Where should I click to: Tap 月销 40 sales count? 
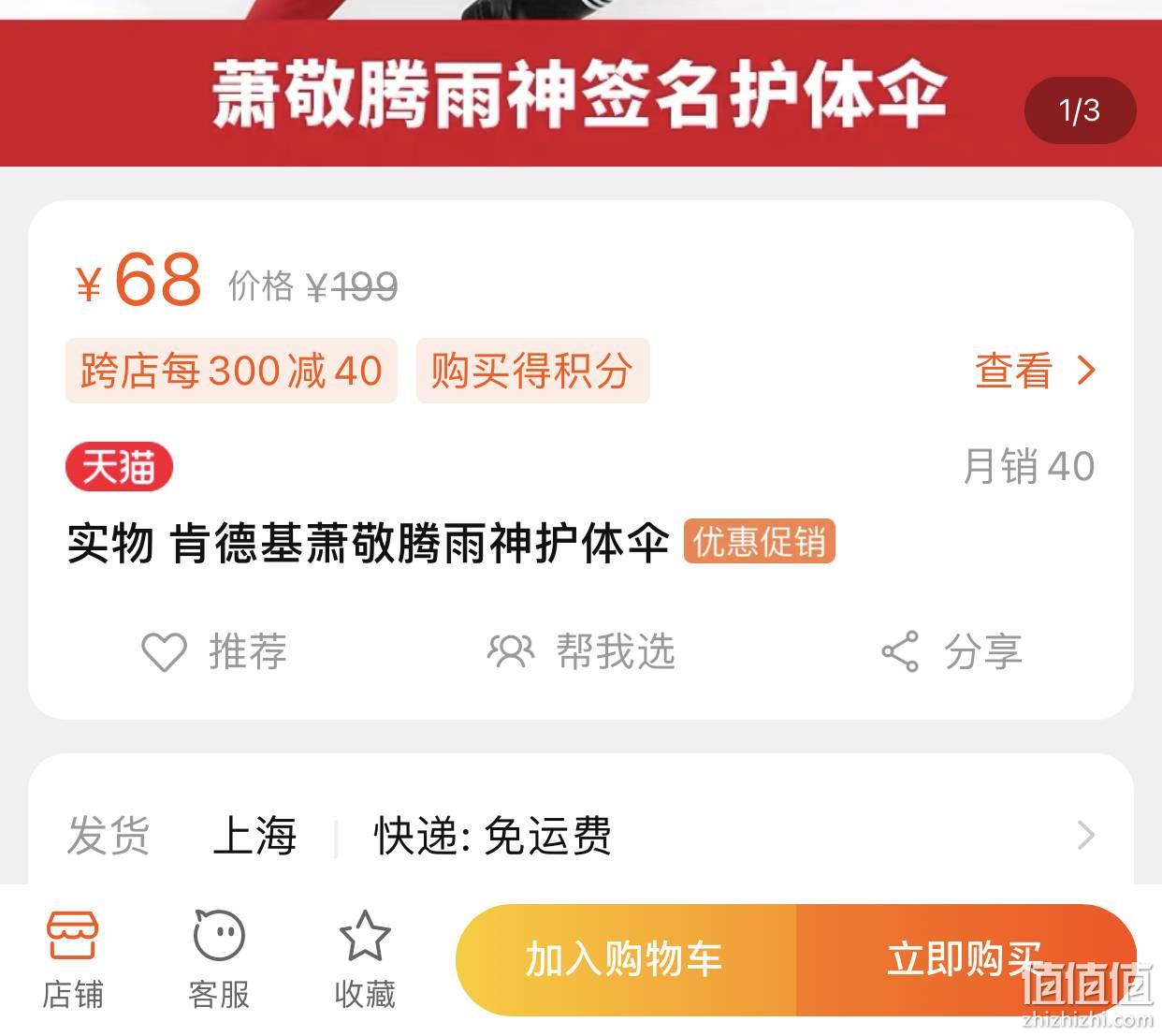tap(1029, 466)
